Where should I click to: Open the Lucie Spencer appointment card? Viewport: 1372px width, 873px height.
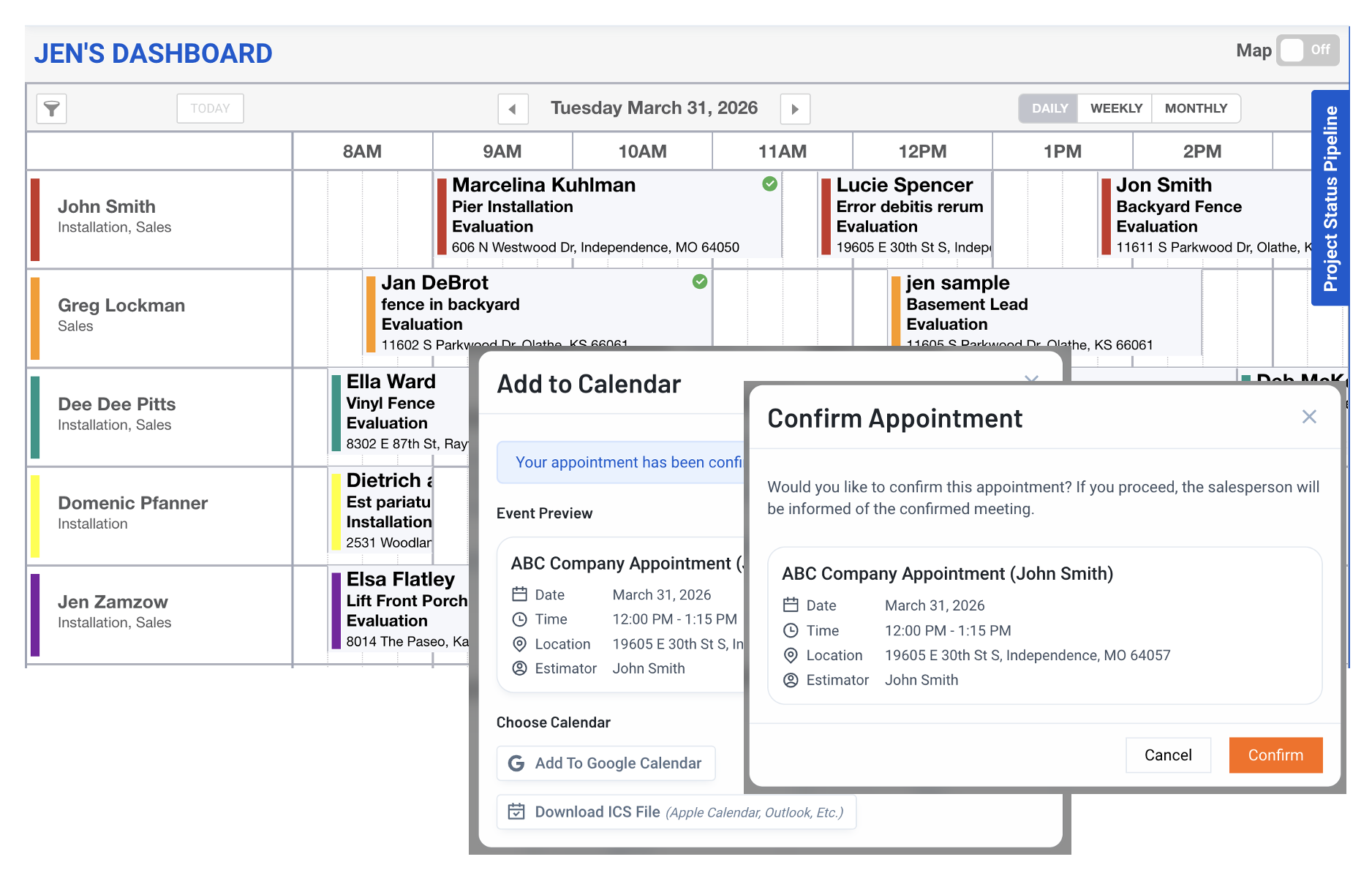pos(905,215)
